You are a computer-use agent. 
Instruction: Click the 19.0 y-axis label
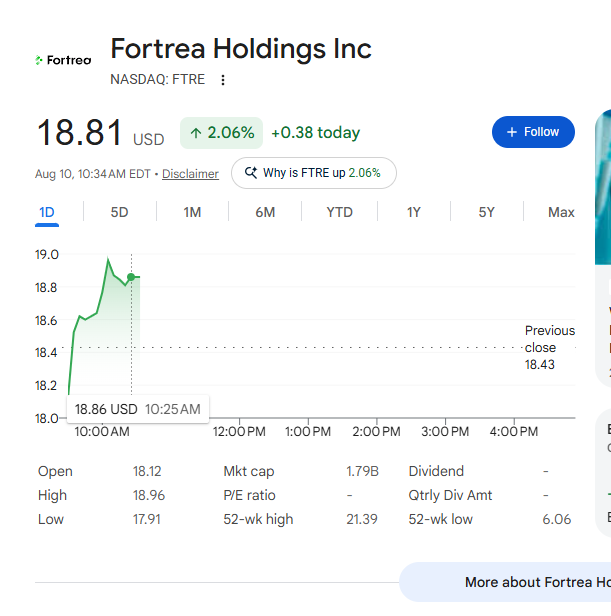[47, 255]
